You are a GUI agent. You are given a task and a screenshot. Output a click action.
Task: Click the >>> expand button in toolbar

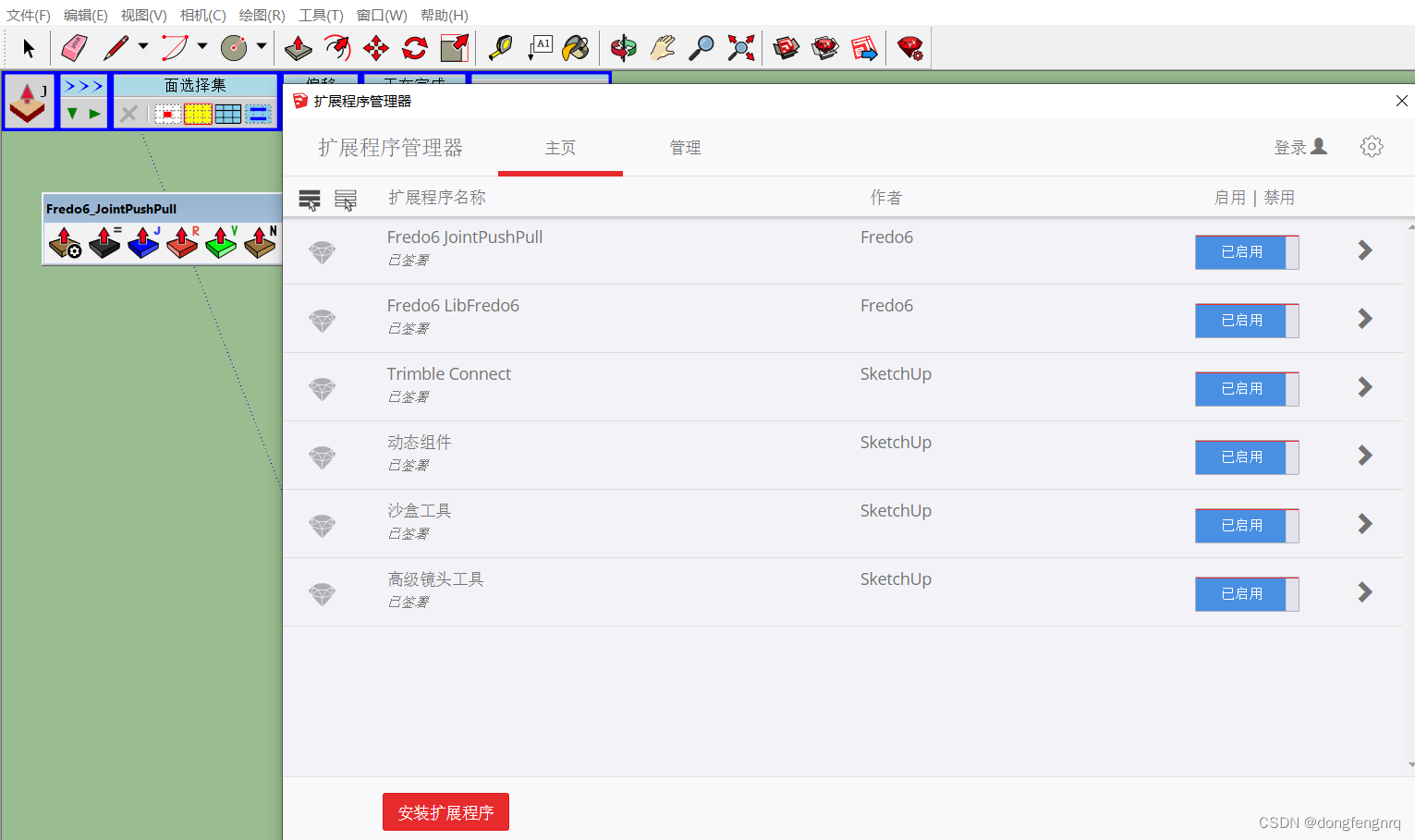[83, 86]
